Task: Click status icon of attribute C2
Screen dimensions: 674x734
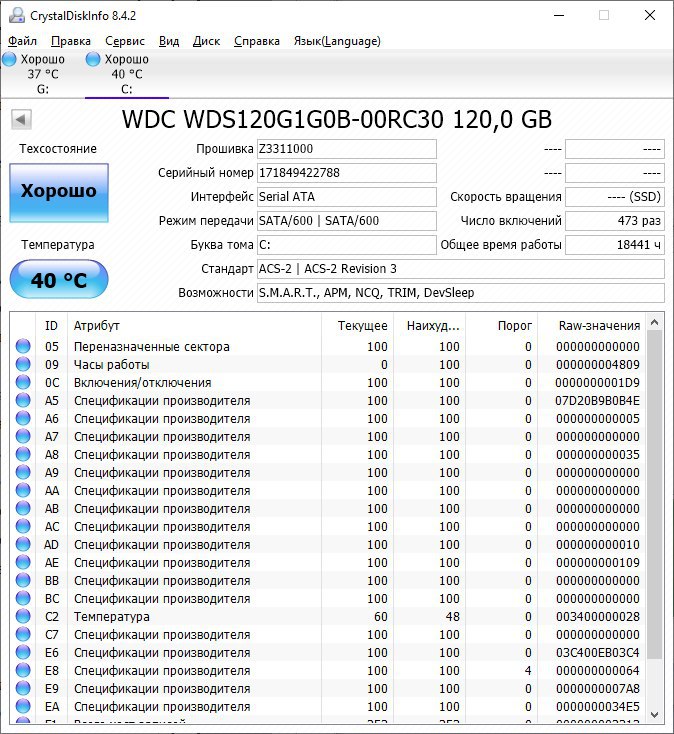Action: [23, 617]
